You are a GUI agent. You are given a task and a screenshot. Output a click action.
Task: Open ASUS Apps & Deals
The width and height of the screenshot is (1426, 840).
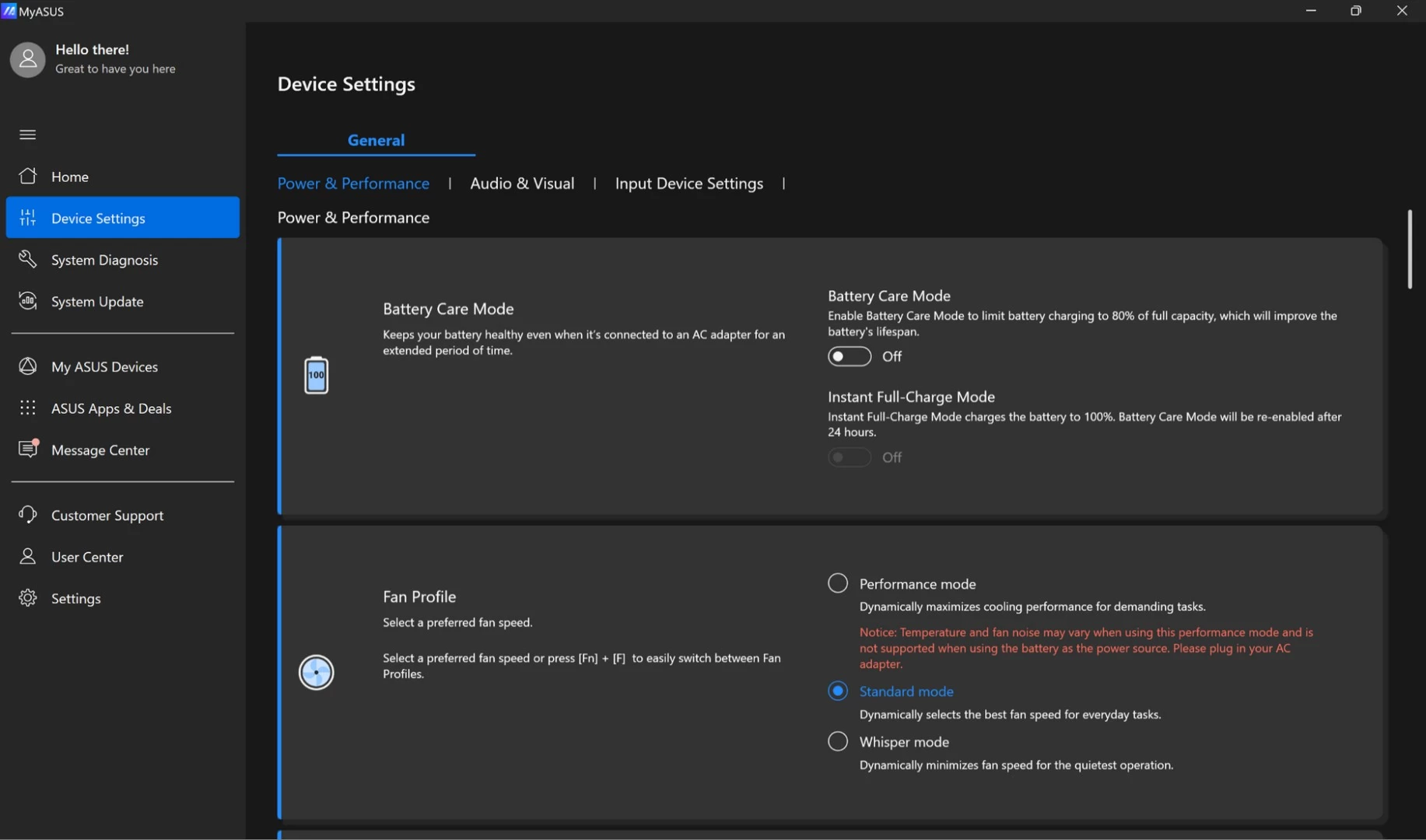tap(110, 408)
